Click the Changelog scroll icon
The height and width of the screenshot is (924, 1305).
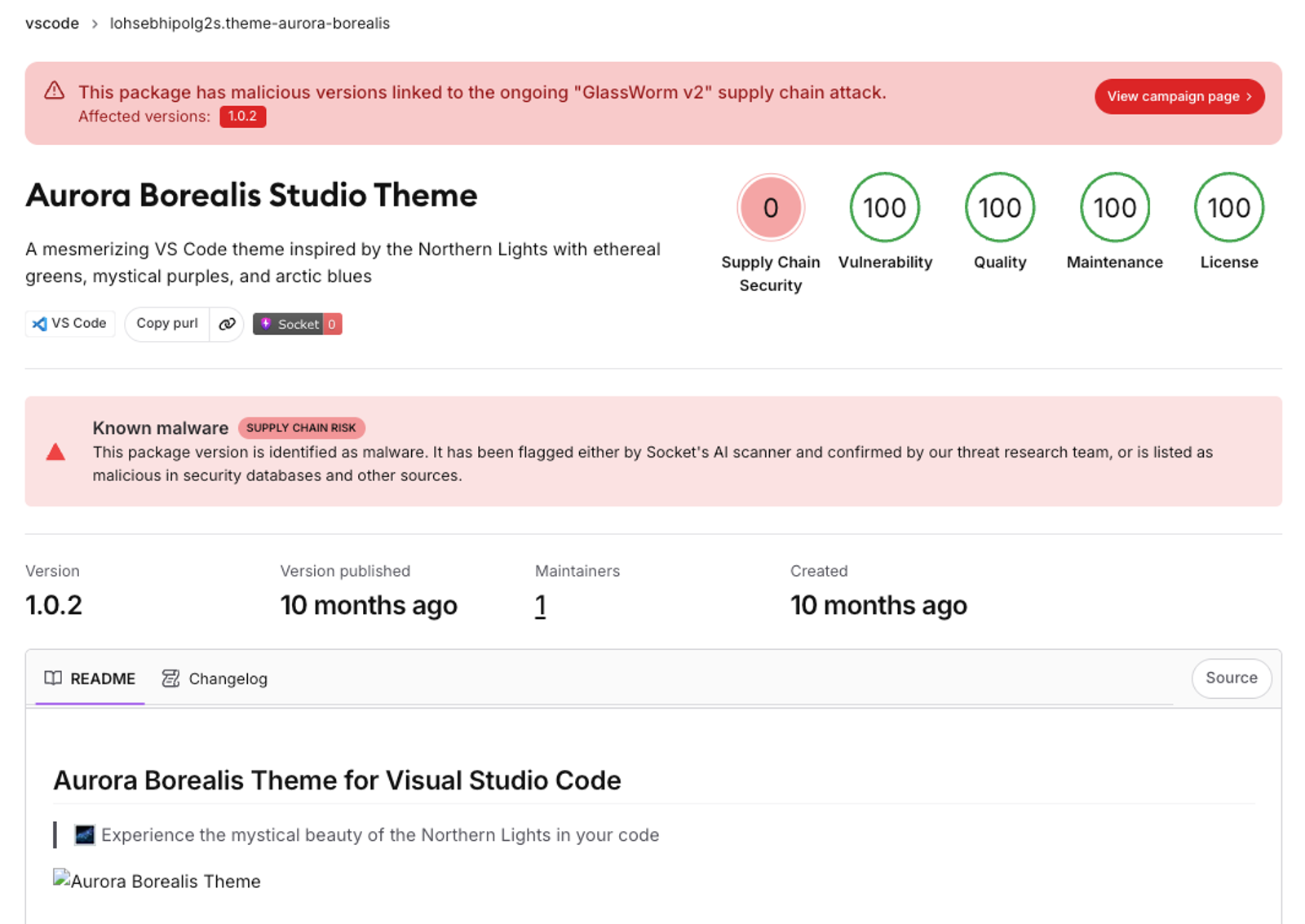[170, 678]
